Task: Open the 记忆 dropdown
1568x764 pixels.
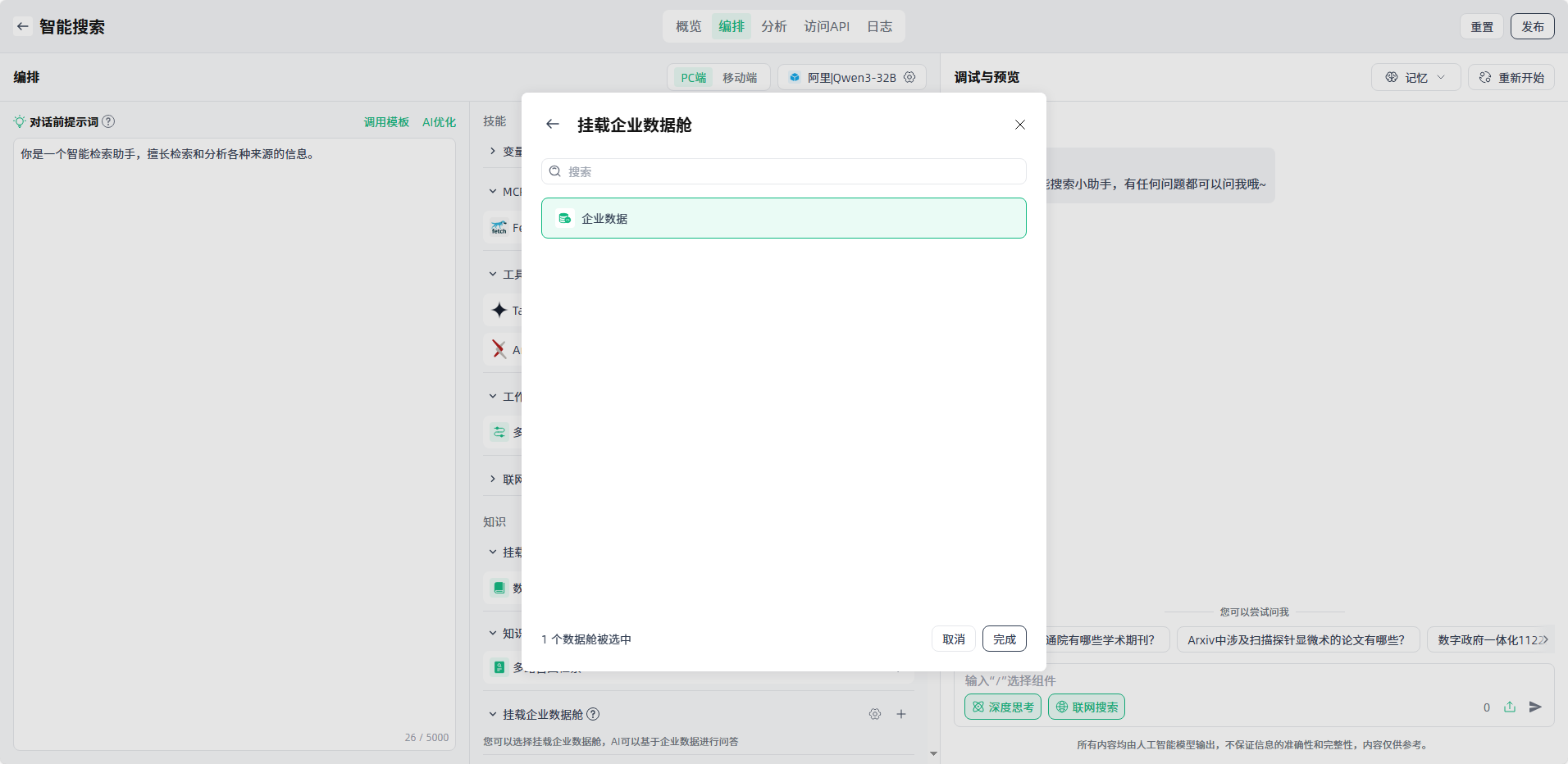Action: tap(1415, 78)
